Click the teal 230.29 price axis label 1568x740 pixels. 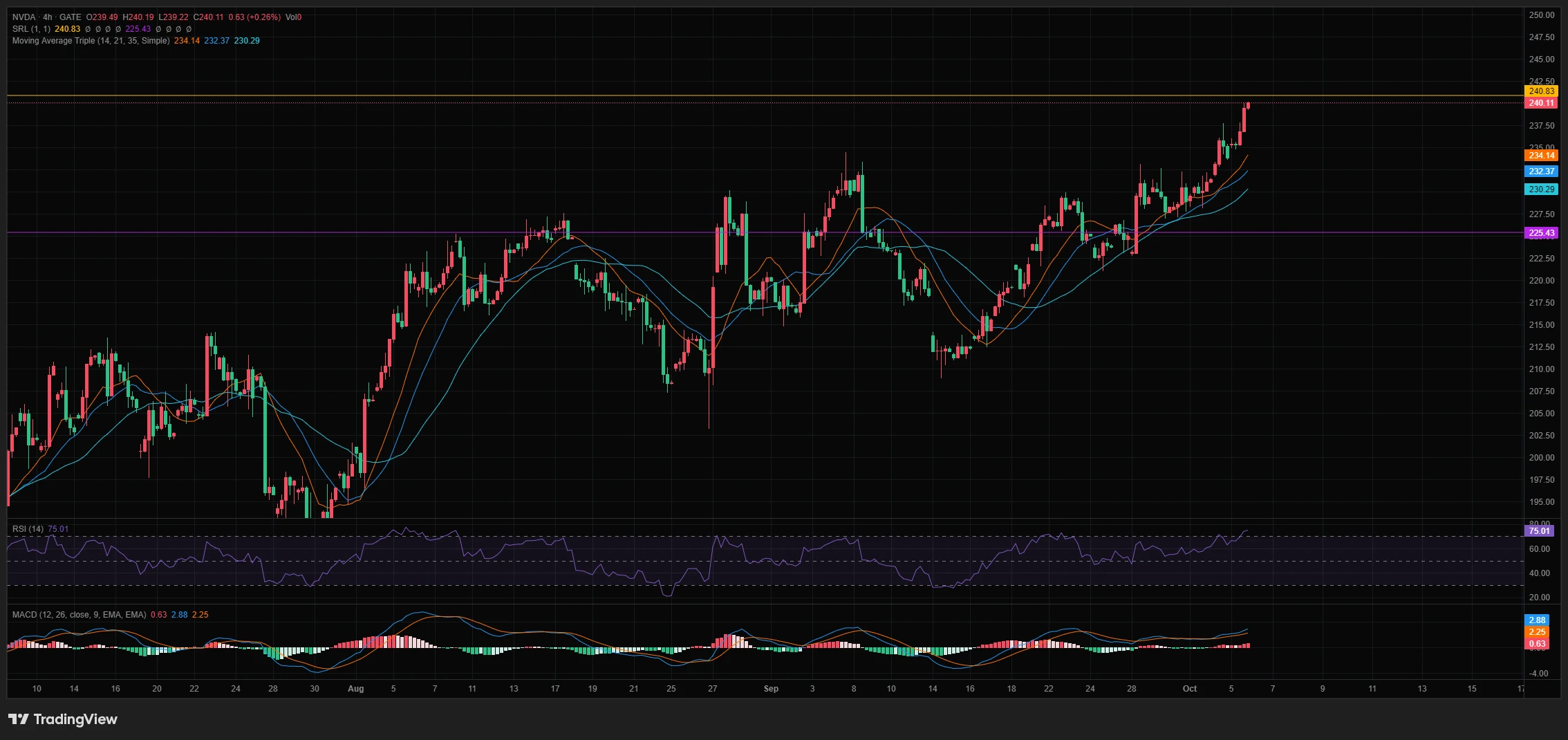click(1541, 189)
